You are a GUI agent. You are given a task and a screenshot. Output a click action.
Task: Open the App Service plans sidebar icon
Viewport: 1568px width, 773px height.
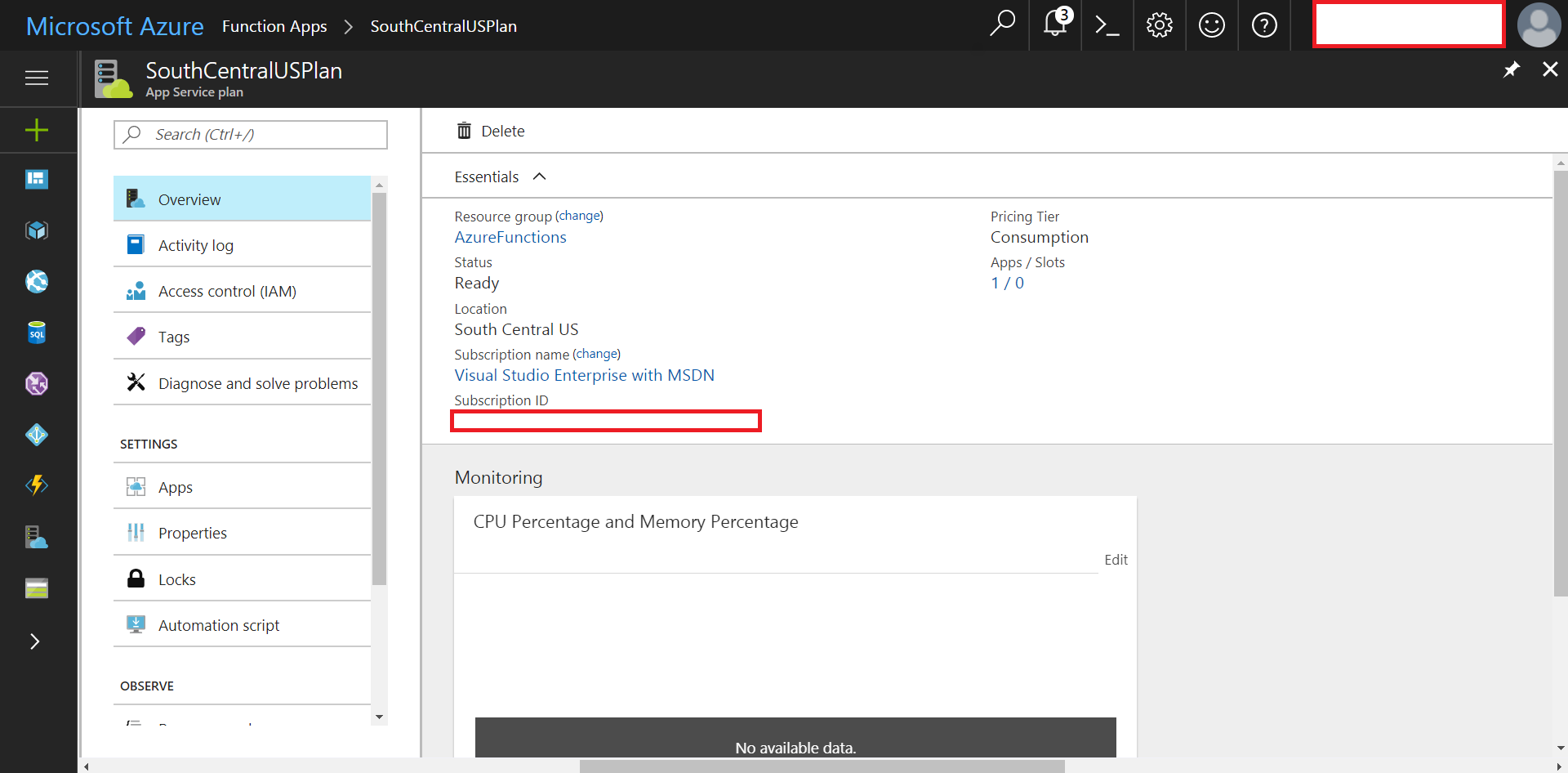(x=37, y=537)
